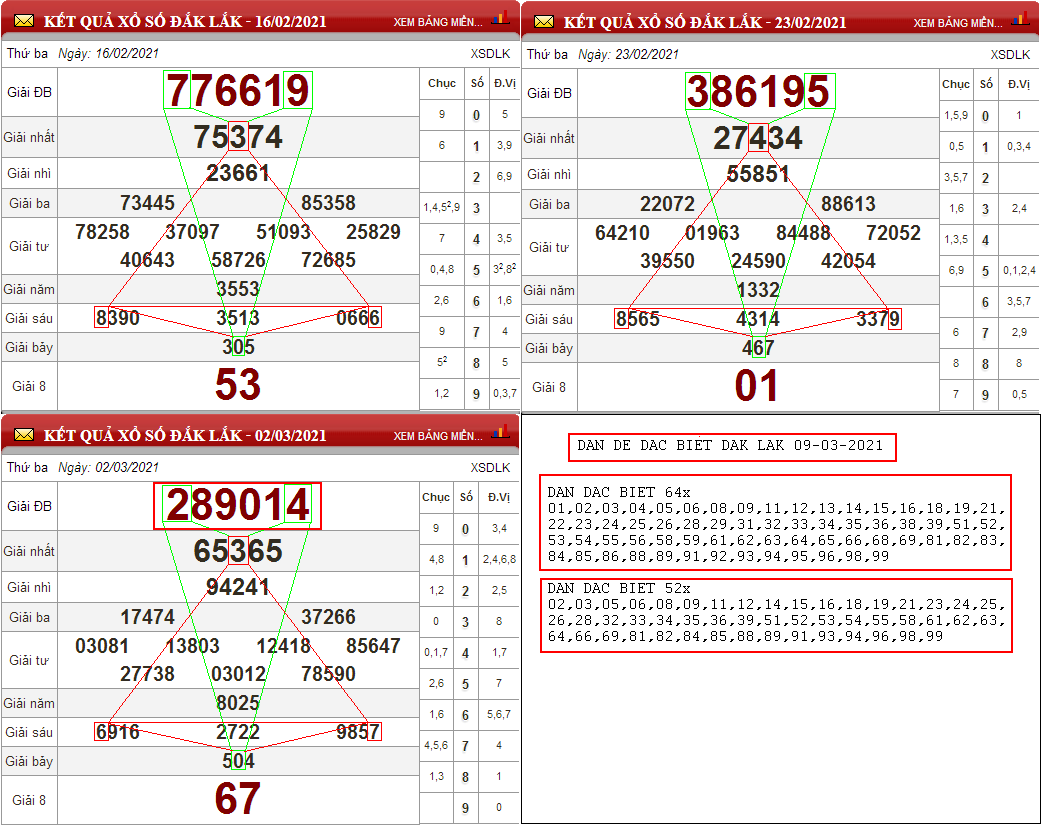The image size is (1043, 826).
Task: Select first prize number 65365
Action: pyautogui.click(x=238, y=551)
